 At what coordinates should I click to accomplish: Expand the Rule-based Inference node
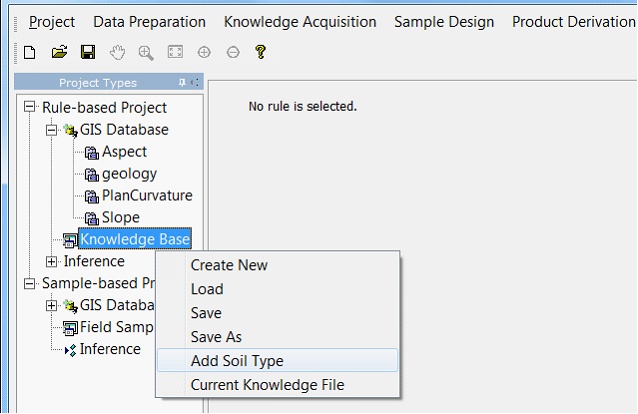point(51,261)
